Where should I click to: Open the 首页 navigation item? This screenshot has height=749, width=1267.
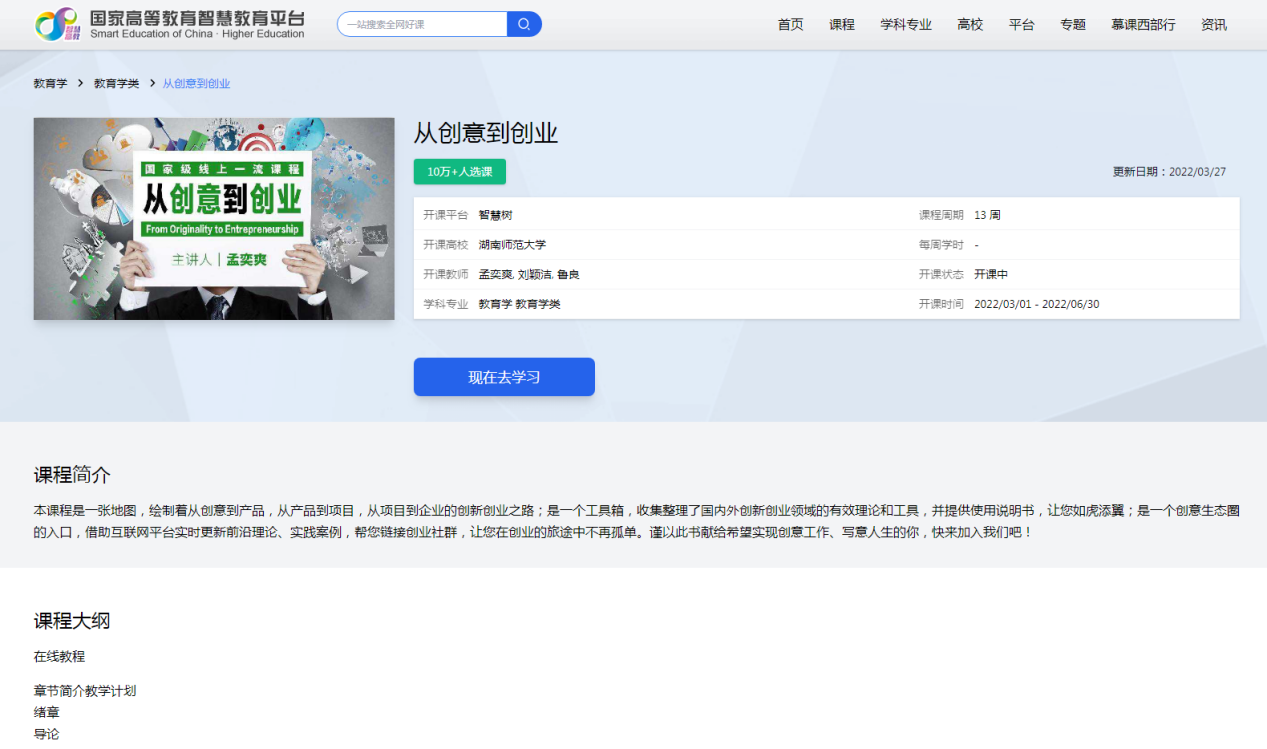790,25
